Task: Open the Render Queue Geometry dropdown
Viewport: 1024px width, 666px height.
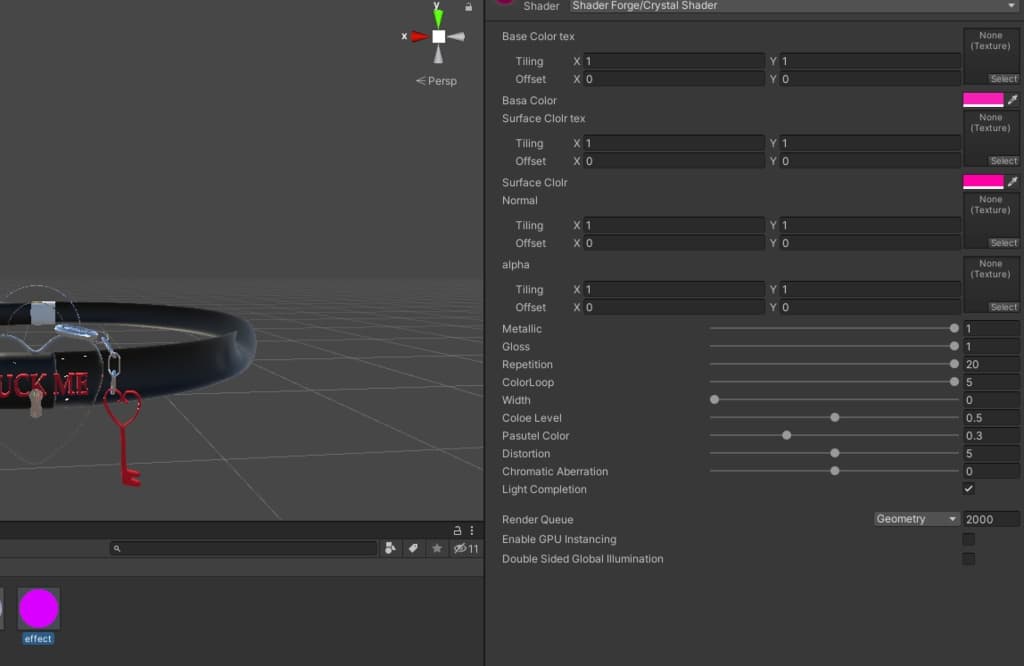Action: click(x=916, y=519)
